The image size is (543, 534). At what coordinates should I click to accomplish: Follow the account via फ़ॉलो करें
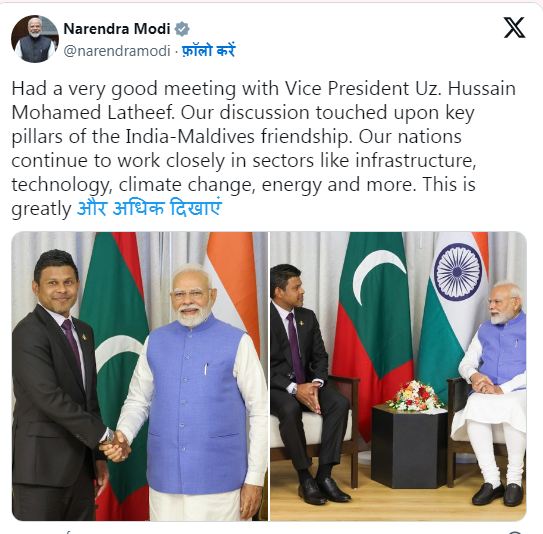point(209,51)
